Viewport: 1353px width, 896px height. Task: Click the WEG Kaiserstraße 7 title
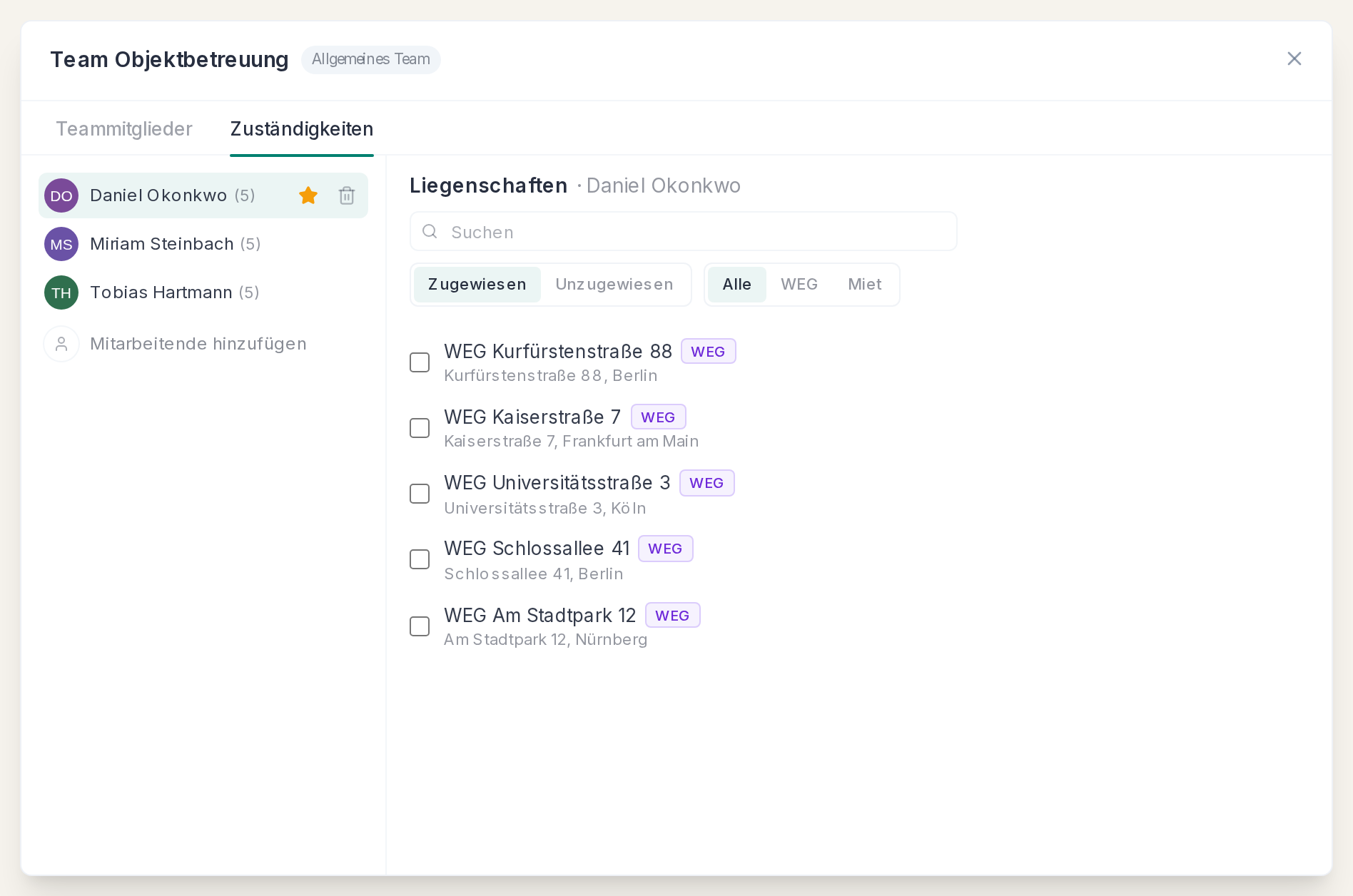(532, 417)
